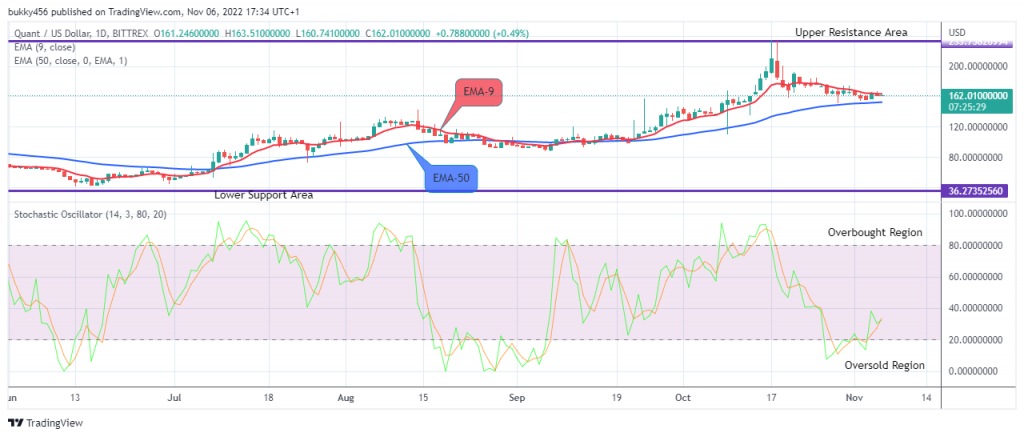Click the H163.51000000 high value
Viewport: 1024px width, 437px height.
pos(257,33)
